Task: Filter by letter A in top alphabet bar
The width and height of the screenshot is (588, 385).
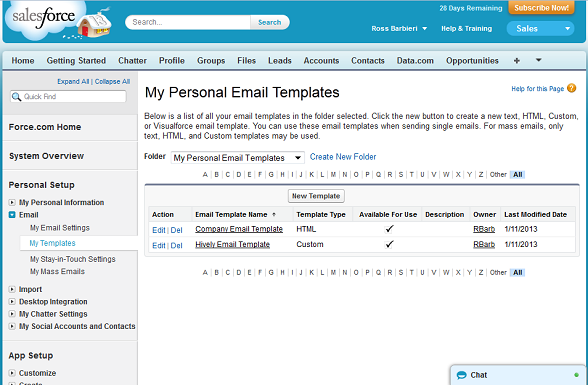Action: tap(205, 175)
